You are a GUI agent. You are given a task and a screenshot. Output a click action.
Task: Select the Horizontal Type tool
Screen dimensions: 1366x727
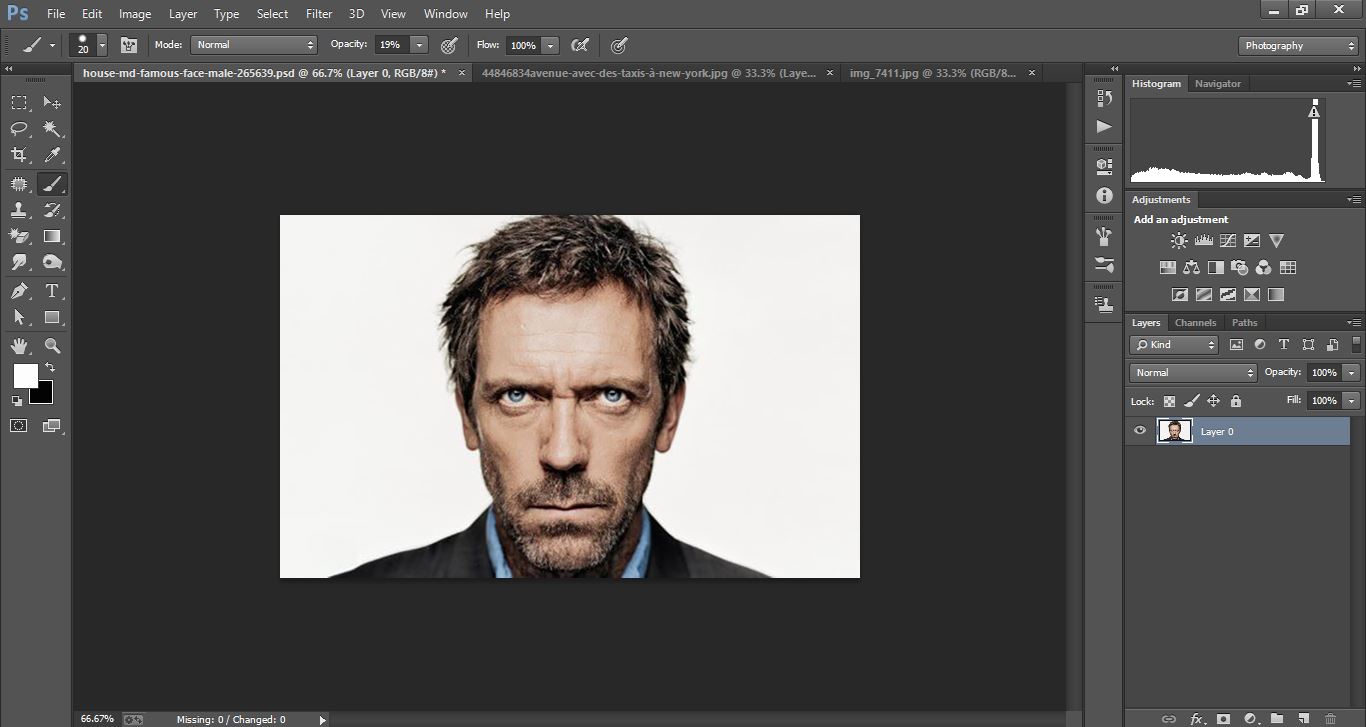[x=52, y=290]
